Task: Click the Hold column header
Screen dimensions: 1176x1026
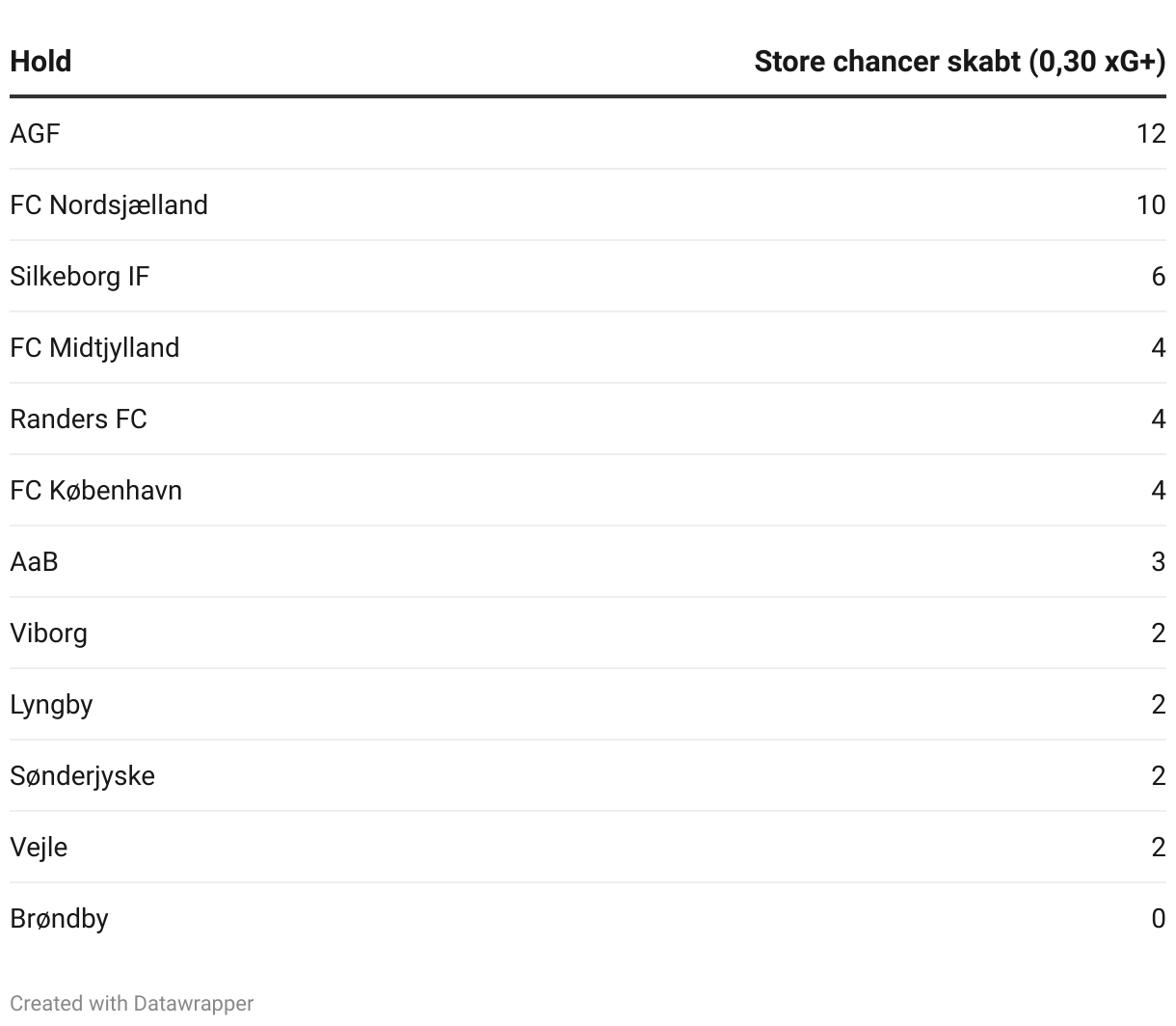Action: 40,62
